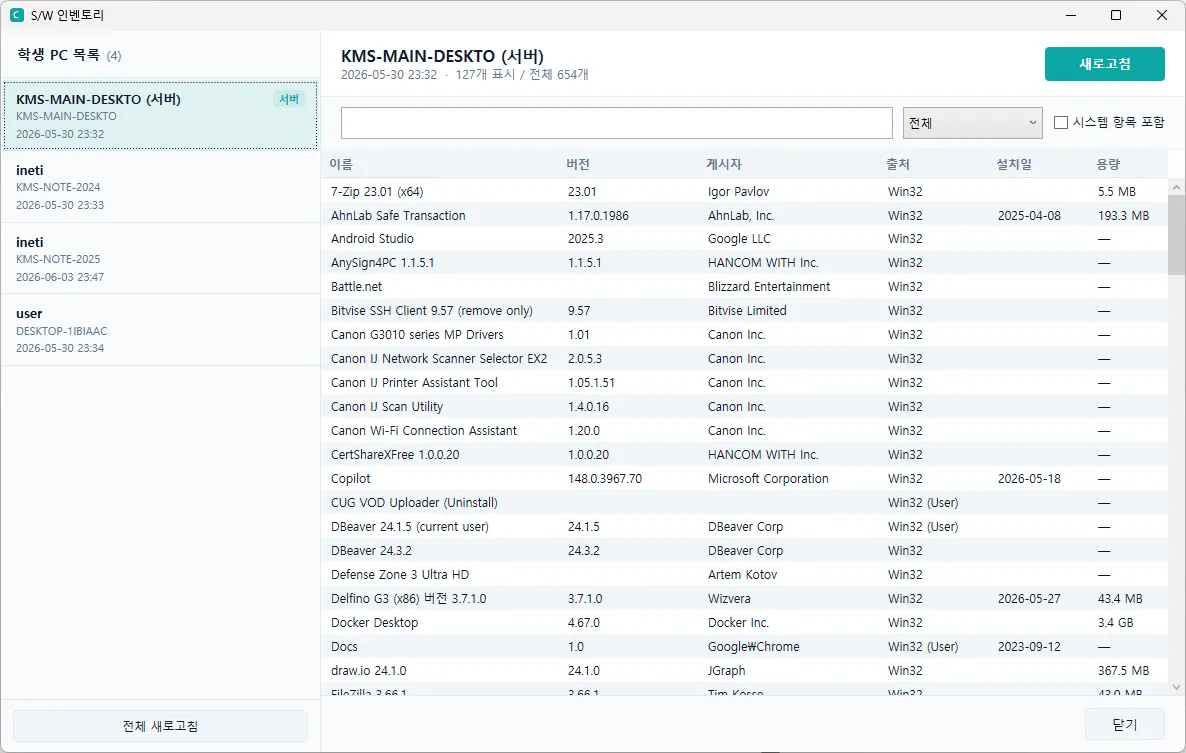Select the Bitvise SSH Client 9.57 row
1186x753 pixels.
coord(745,311)
